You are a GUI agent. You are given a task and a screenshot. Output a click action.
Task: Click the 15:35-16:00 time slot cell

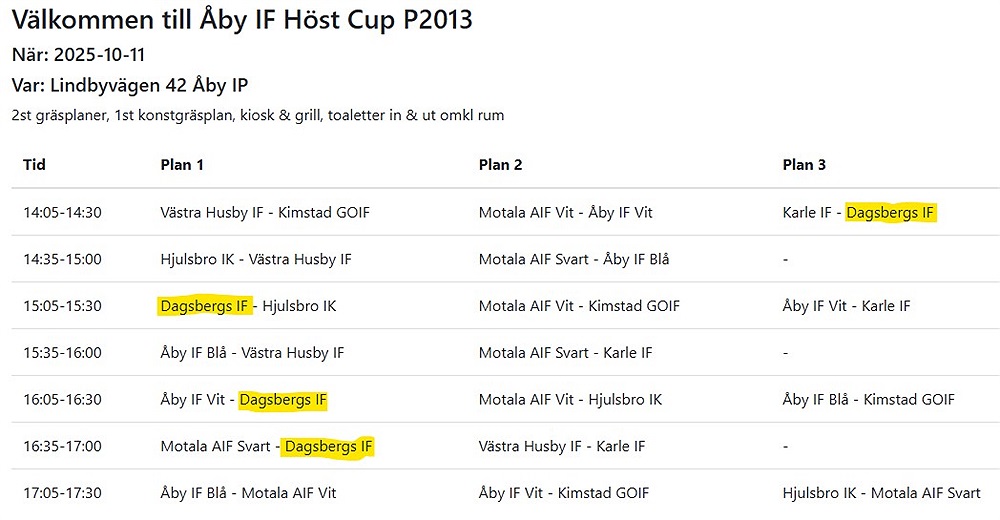point(62,353)
